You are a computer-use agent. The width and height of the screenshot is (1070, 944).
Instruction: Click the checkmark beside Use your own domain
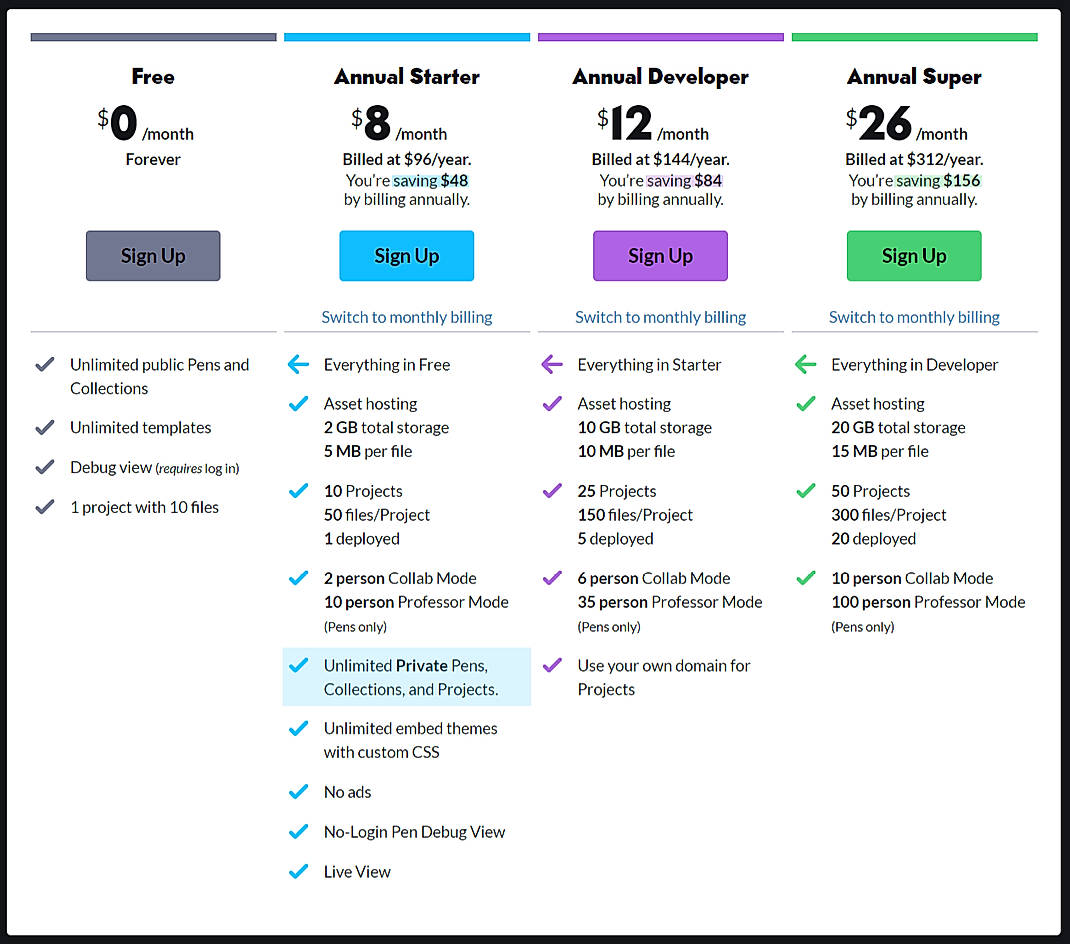point(552,665)
